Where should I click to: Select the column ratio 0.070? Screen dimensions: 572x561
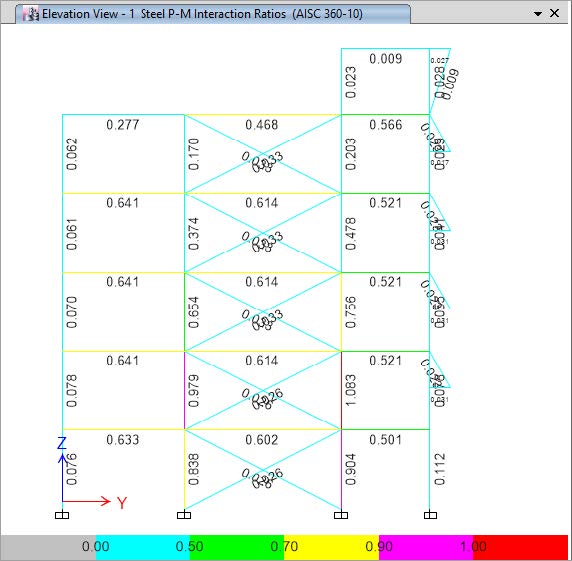(72, 312)
